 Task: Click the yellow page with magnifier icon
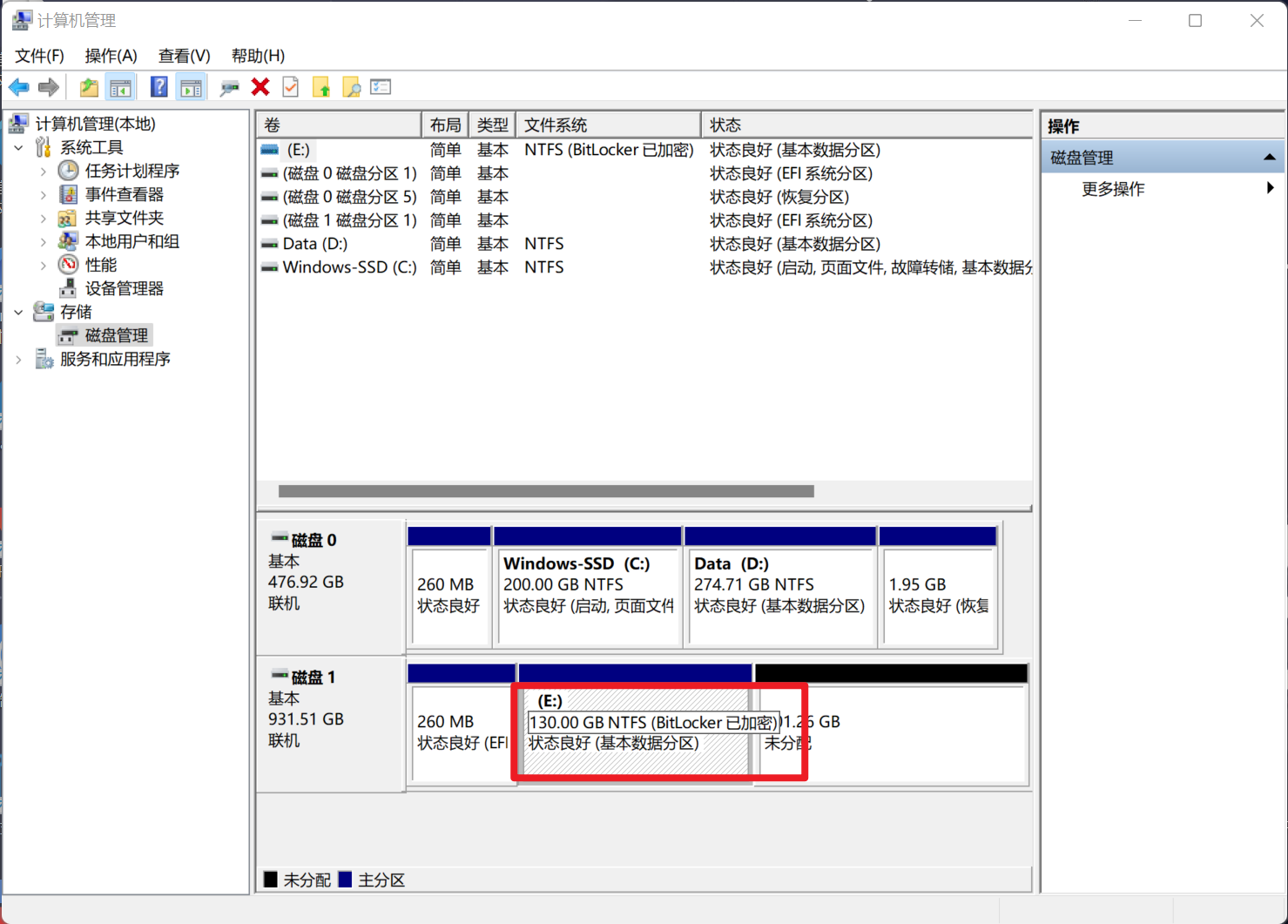[x=351, y=87]
